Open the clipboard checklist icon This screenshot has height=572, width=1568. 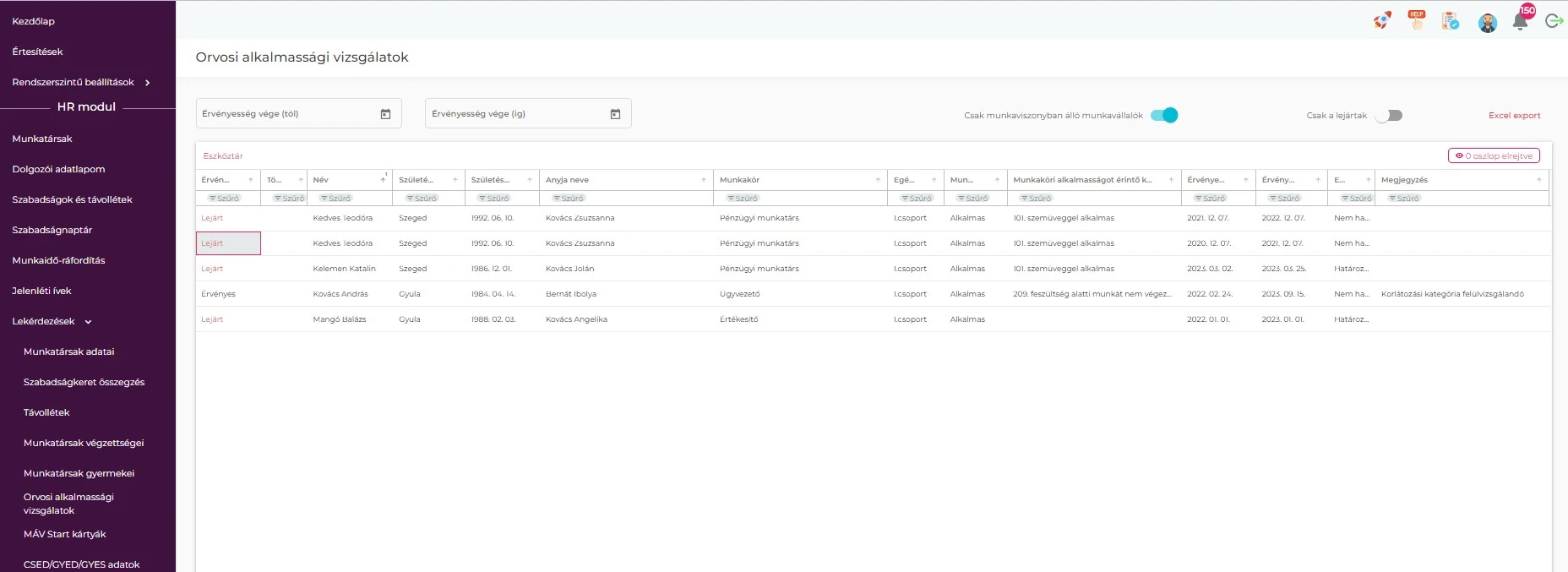pos(1451,21)
